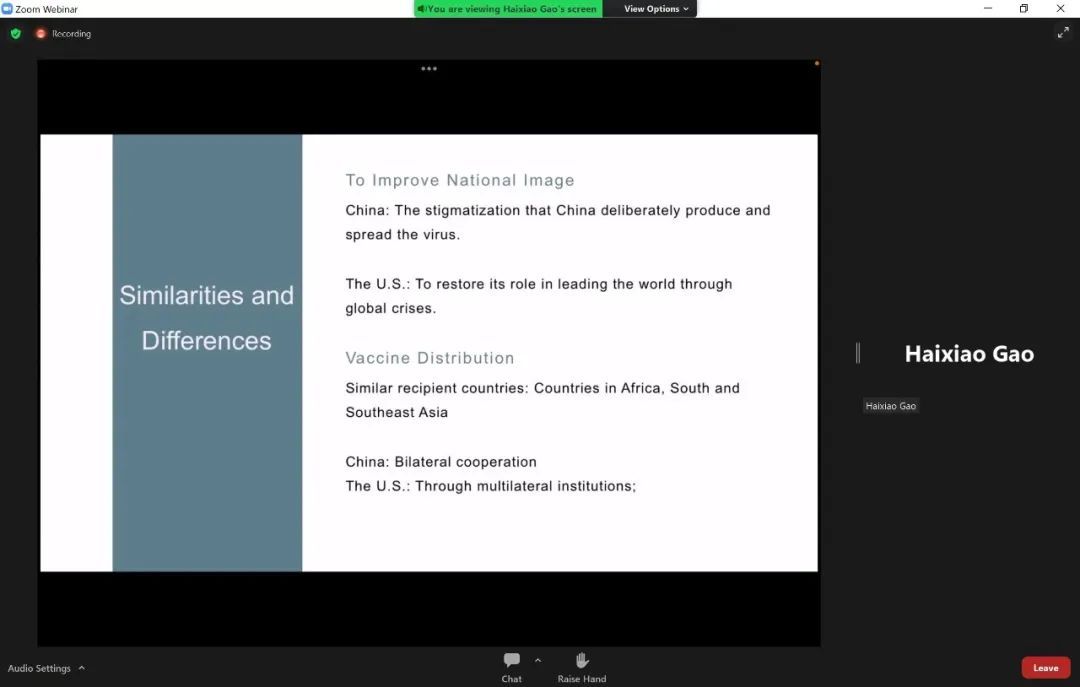Open the Audio Settings menu
Image resolution: width=1080 pixels, height=687 pixels.
point(46,668)
